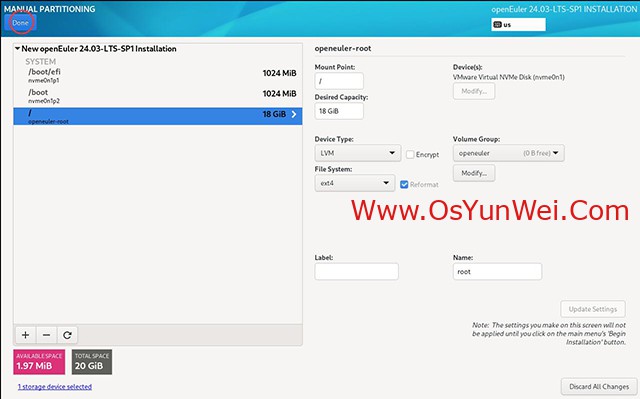This screenshot has height=399, width=640.
Task: Edit the Desired Capacity 18 GiB field
Action: (x=339, y=111)
